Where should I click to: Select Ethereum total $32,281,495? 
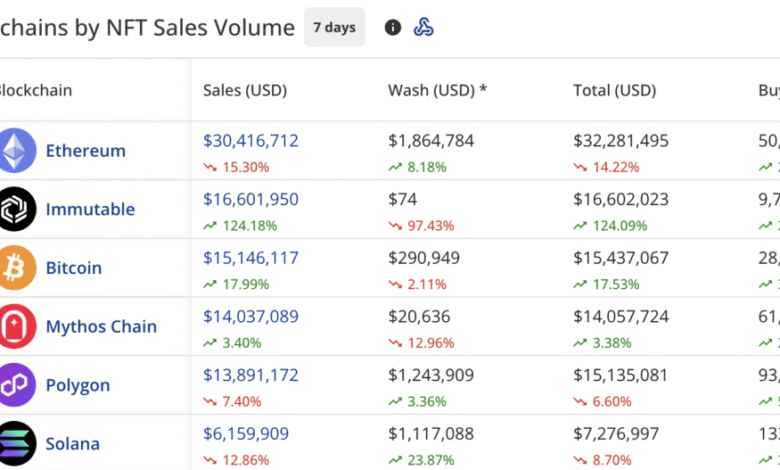coord(621,141)
